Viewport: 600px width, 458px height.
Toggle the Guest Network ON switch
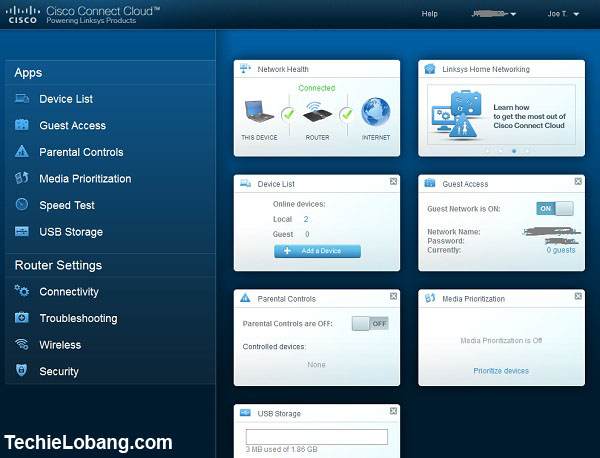[x=555, y=209]
